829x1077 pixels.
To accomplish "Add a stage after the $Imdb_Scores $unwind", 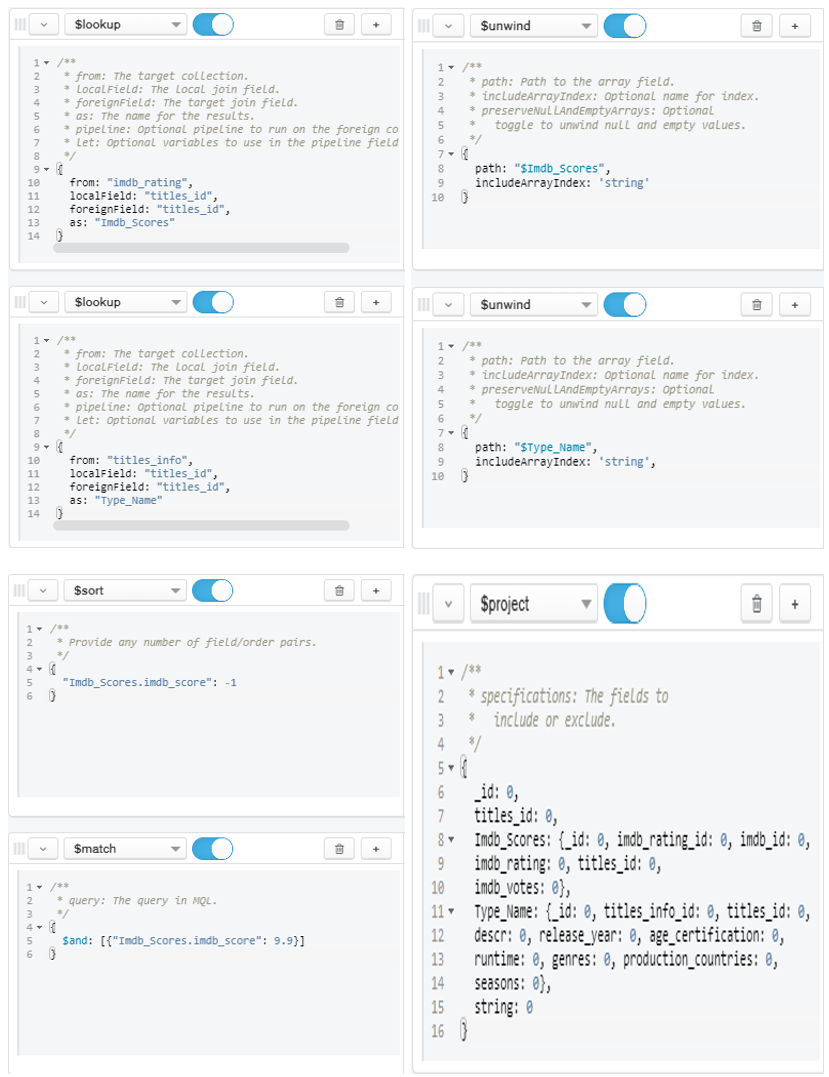I will pyautogui.click(x=795, y=26).
